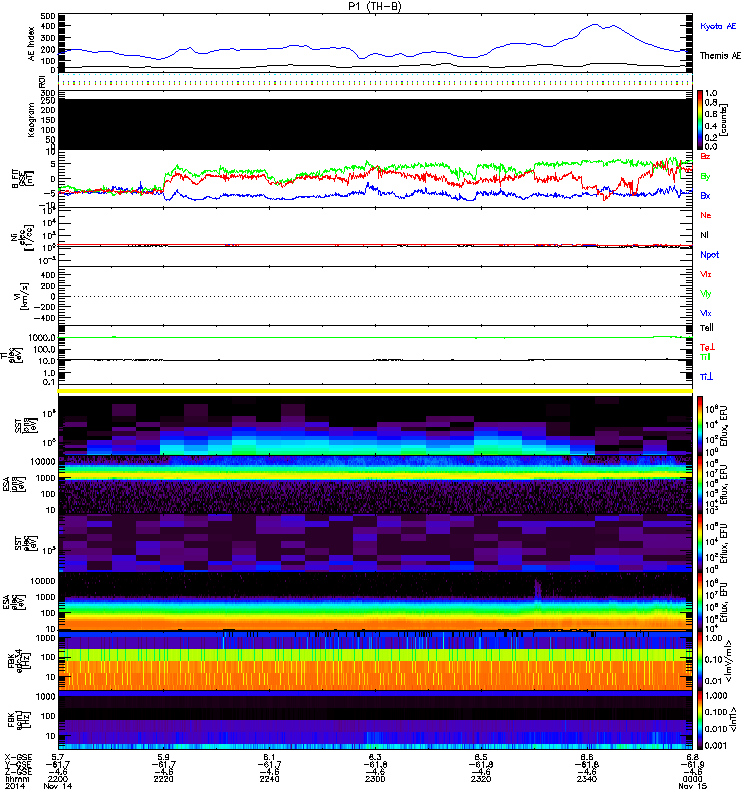This screenshot has height=800, width=750.
Task: Select the red ion velocity legend label
Action: pos(706,274)
